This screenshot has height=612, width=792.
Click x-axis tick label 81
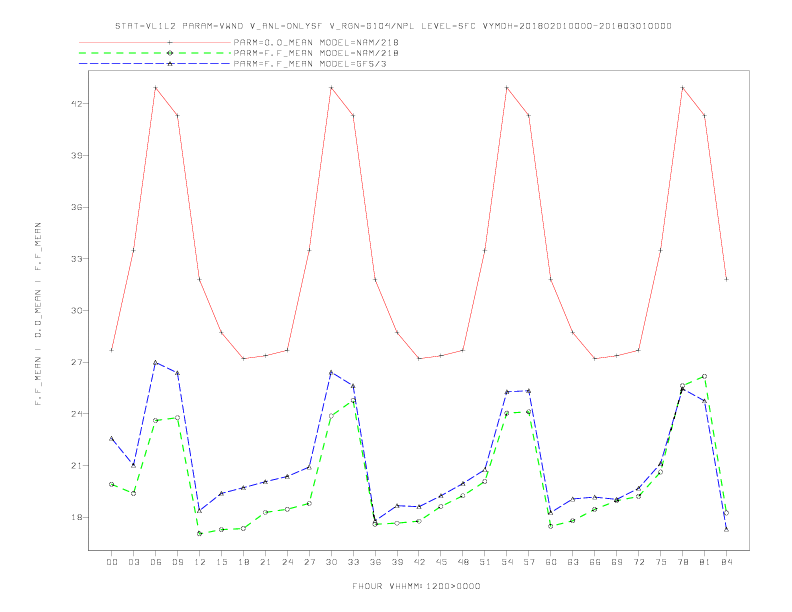[704, 562]
